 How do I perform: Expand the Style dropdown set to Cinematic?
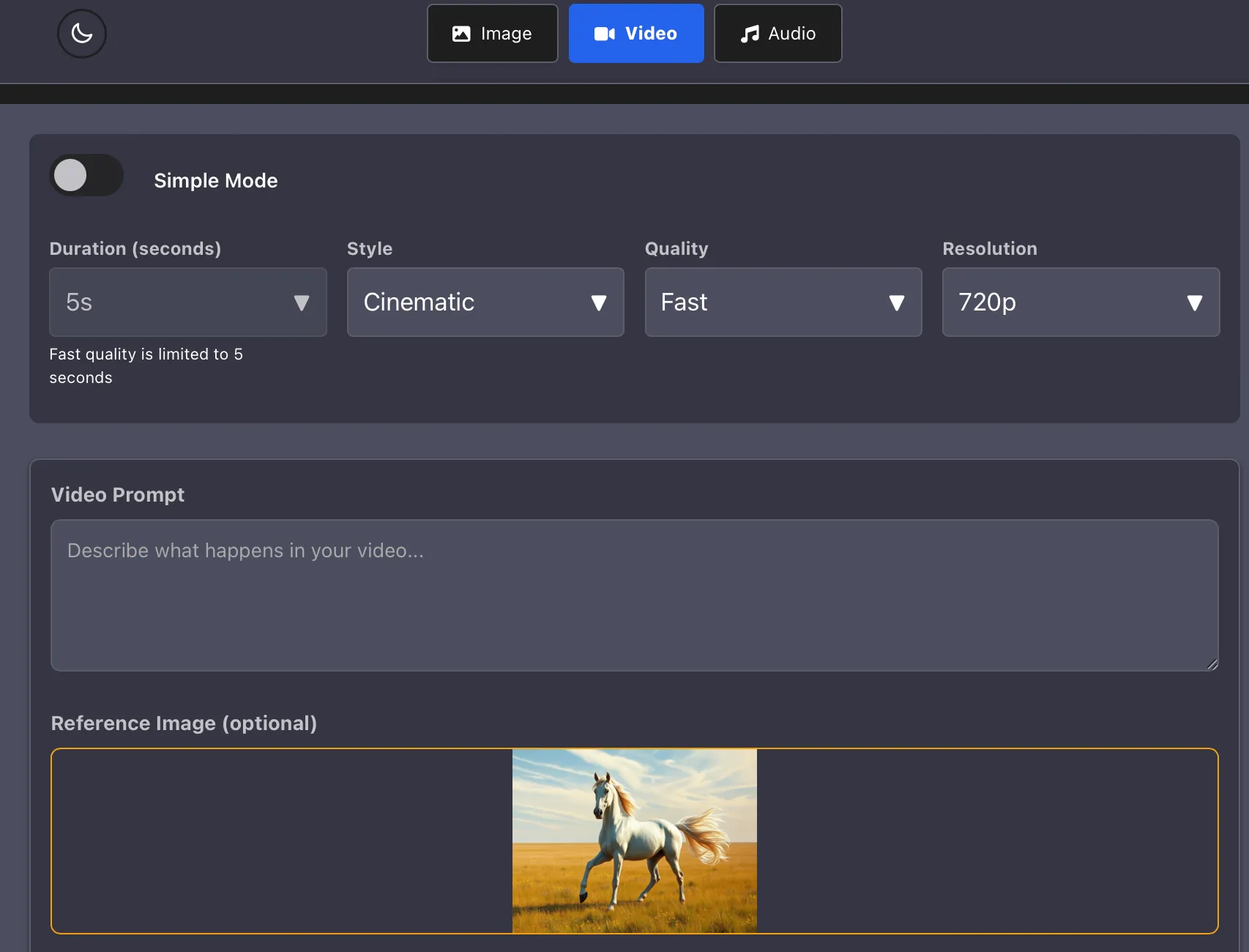[485, 302]
